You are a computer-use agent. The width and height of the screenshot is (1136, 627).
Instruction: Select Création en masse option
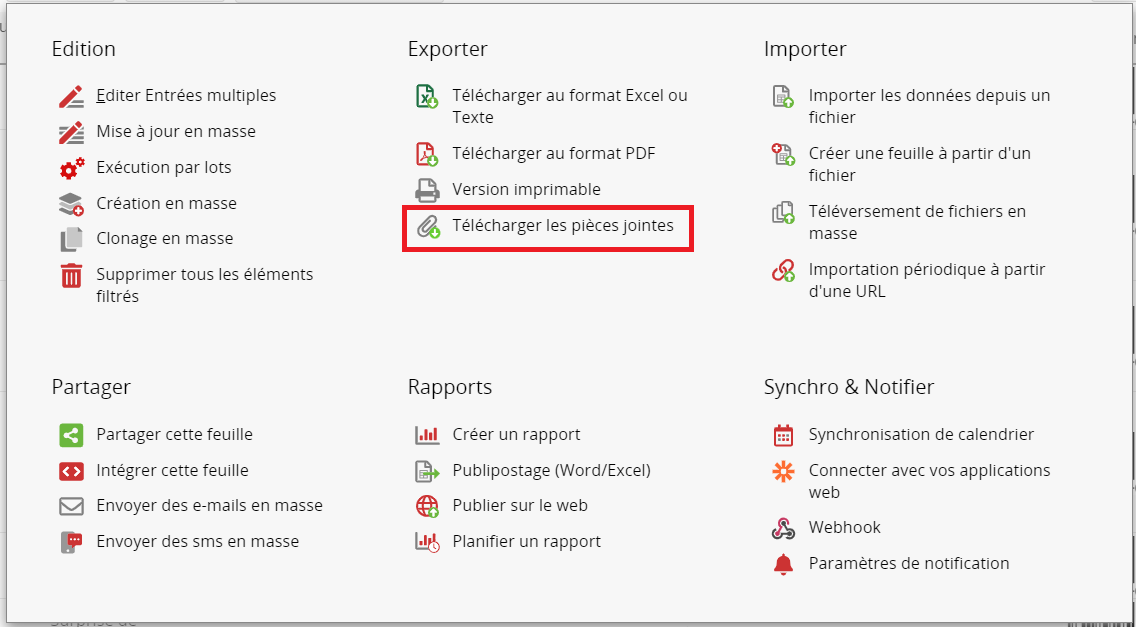[x=167, y=204]
